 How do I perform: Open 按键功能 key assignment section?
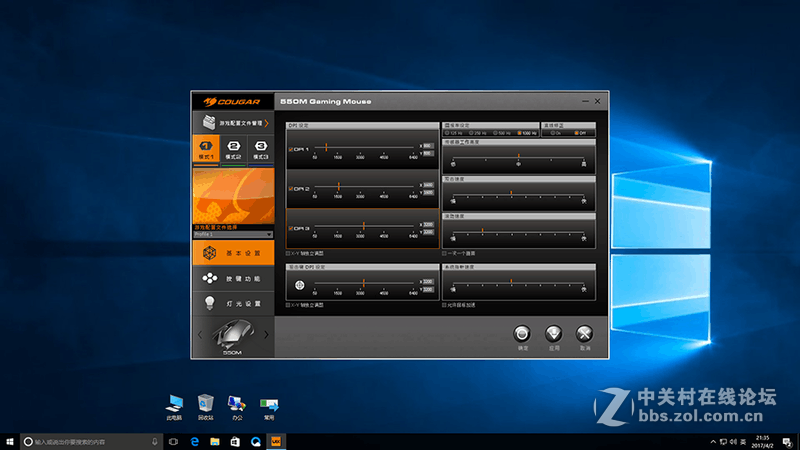pyautogui.click(x=232, y=278)
